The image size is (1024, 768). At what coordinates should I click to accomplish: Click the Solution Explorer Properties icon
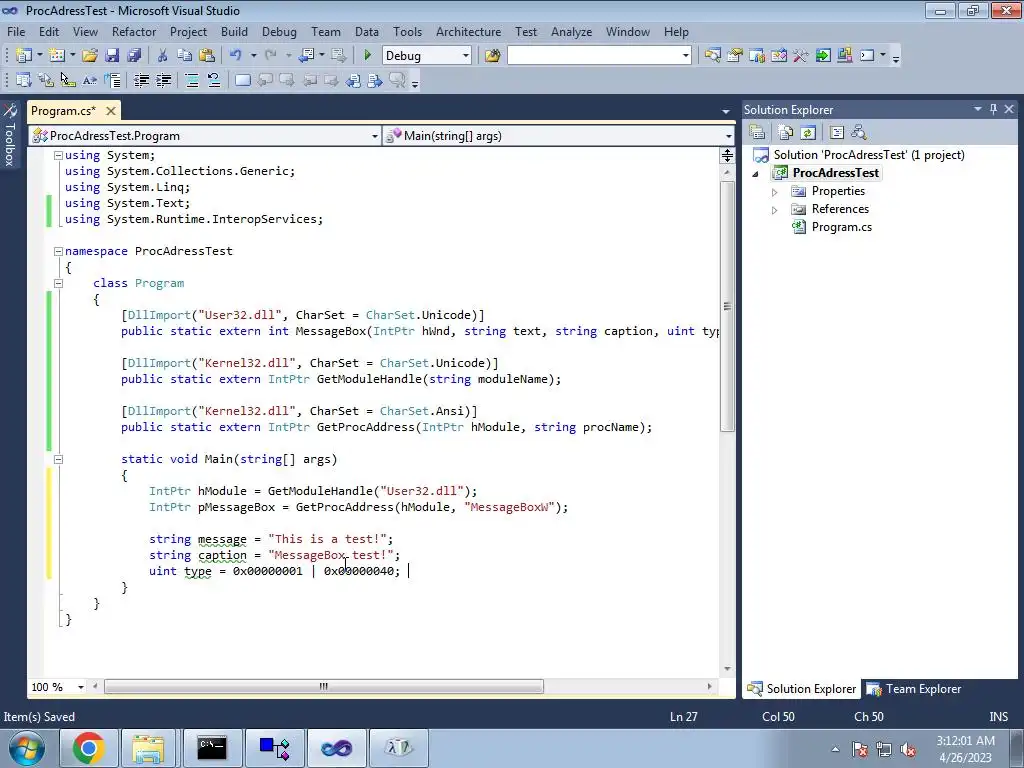pos(757,133)
